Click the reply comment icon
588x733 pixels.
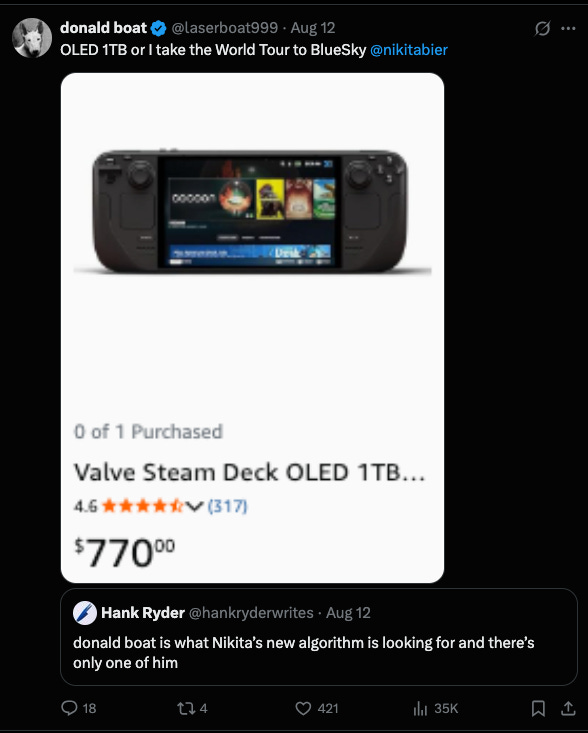pos(69,708)
